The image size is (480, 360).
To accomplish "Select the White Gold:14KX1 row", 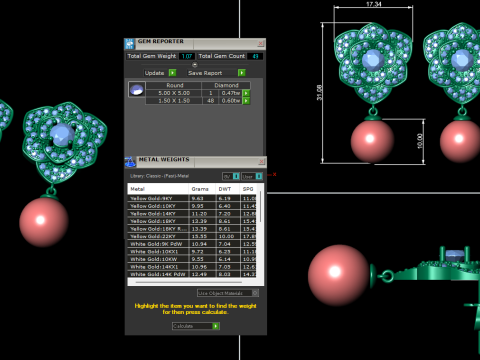I will (x=192, y=267).
